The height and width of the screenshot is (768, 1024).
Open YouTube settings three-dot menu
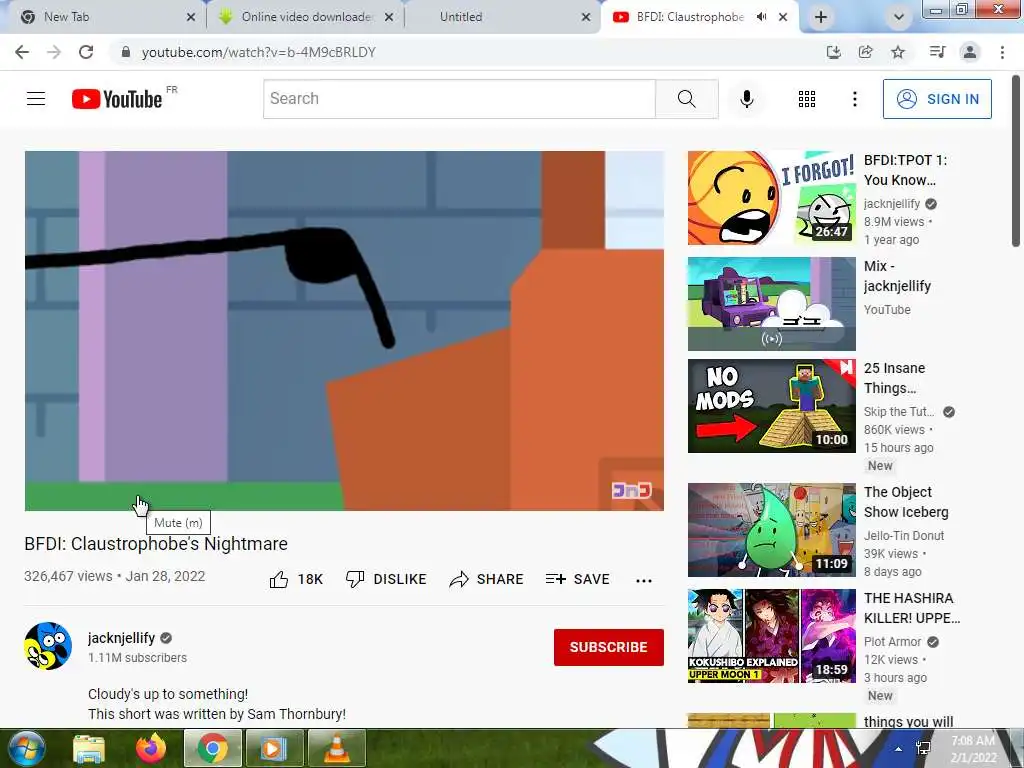pos(854,99)
